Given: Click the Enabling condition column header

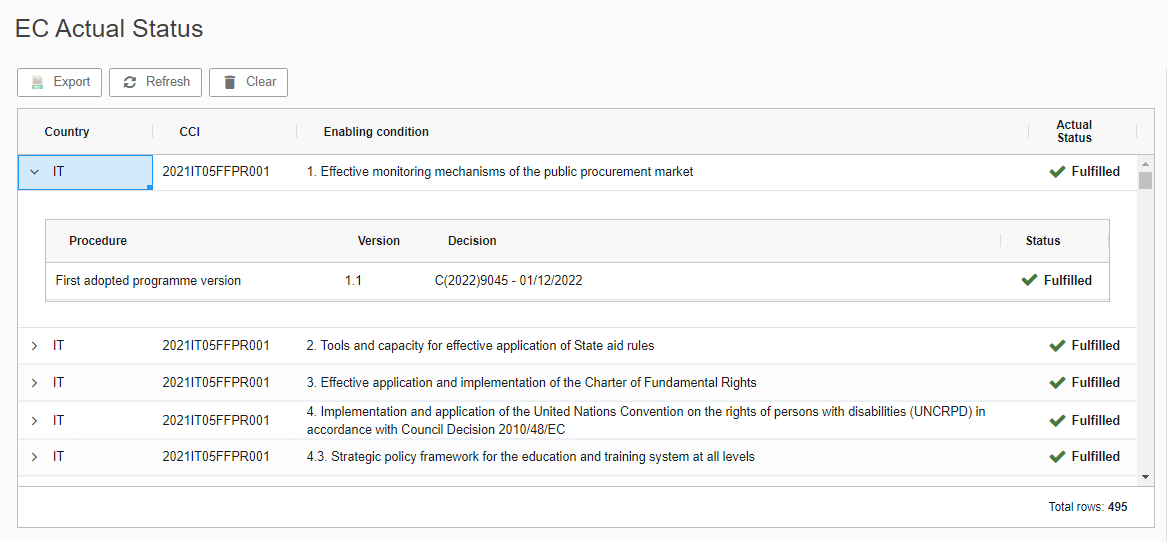Looking at the screenshot, I should [x=376, y=132].
